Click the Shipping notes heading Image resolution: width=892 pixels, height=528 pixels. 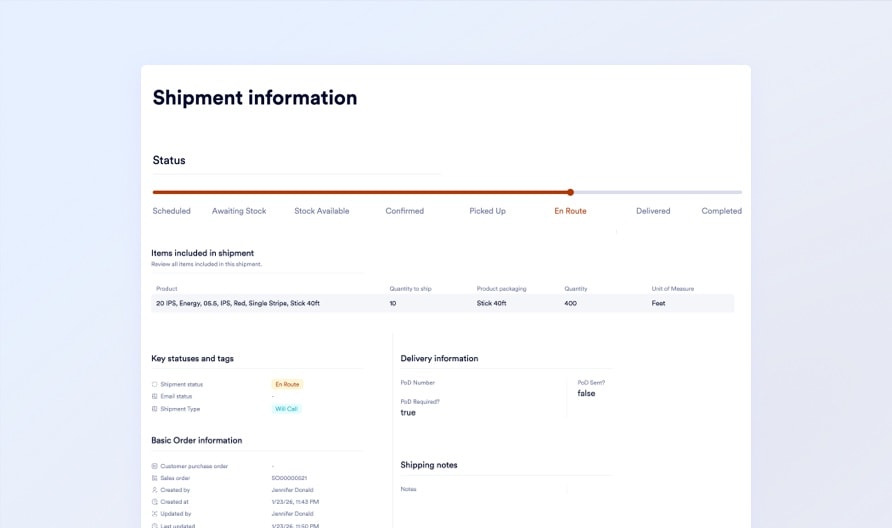tap(429, 465)
